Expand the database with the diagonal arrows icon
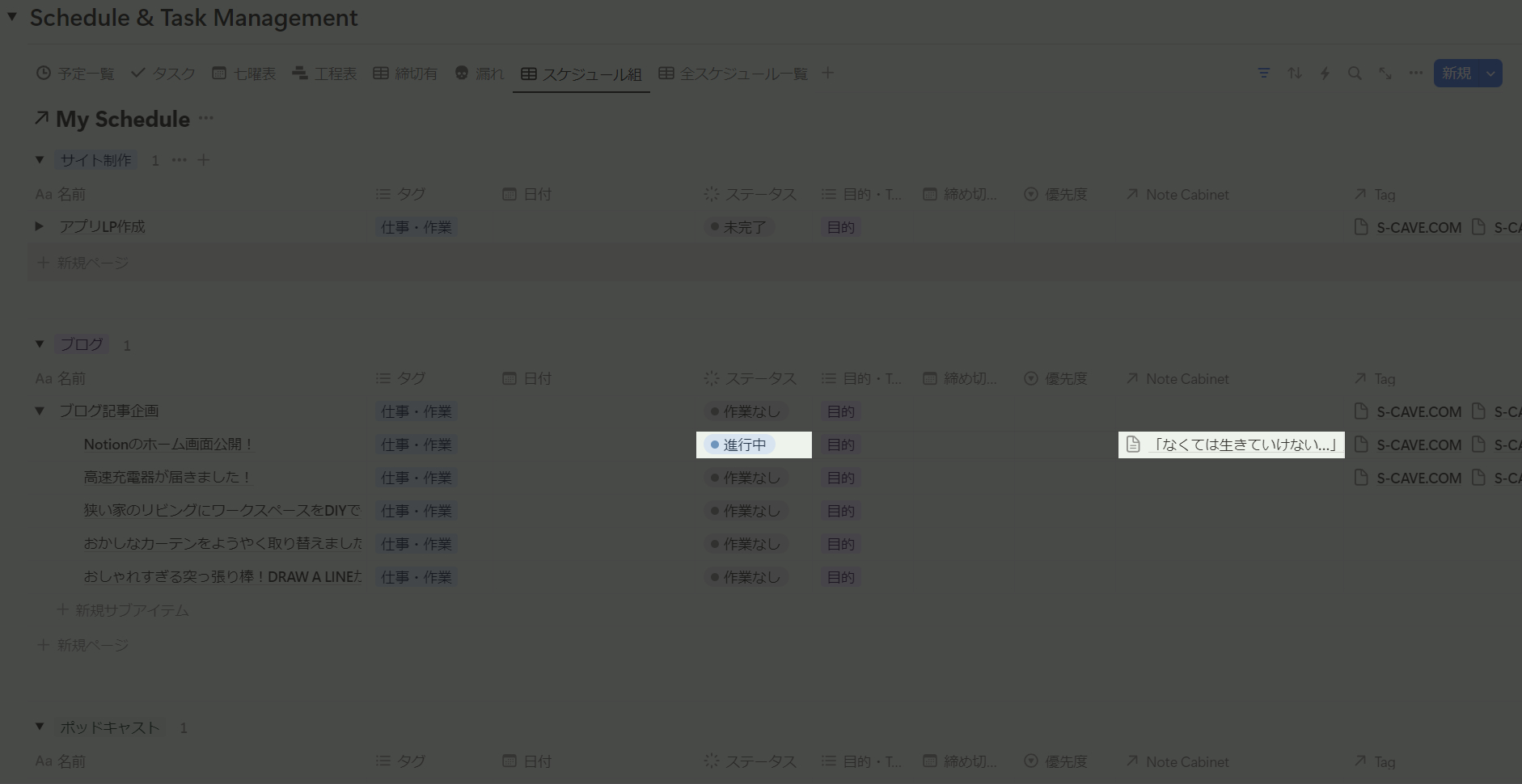 [x=1385, y=73]
